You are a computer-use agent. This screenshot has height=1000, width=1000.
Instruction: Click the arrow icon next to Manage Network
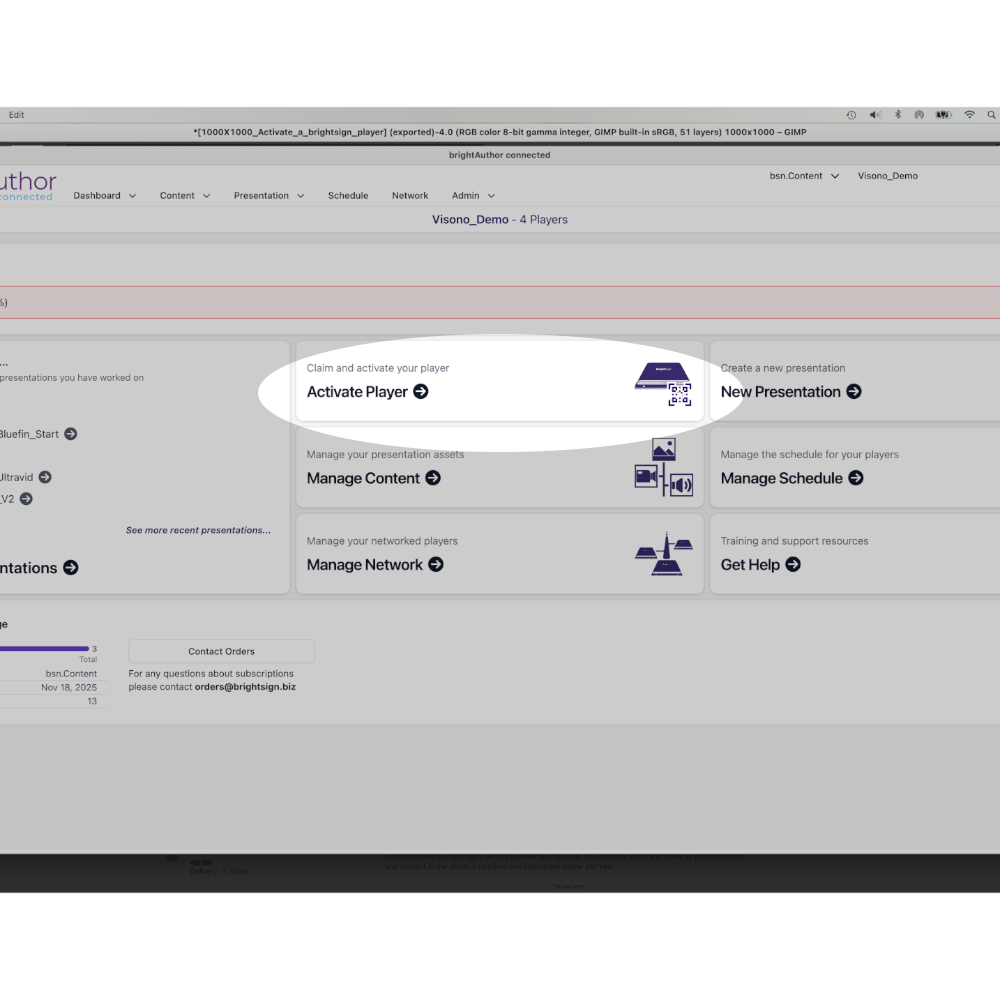(436, 564)
